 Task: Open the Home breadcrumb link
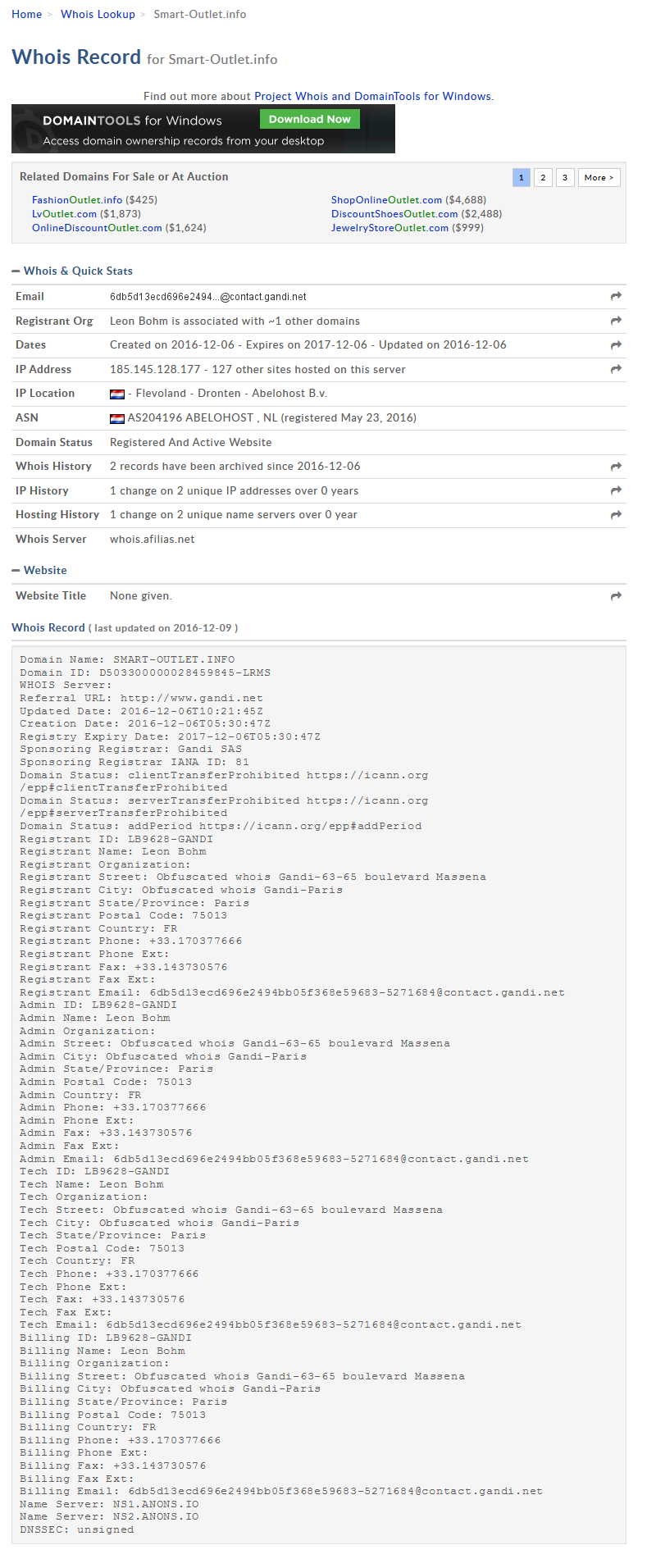[x=26, y=14]
